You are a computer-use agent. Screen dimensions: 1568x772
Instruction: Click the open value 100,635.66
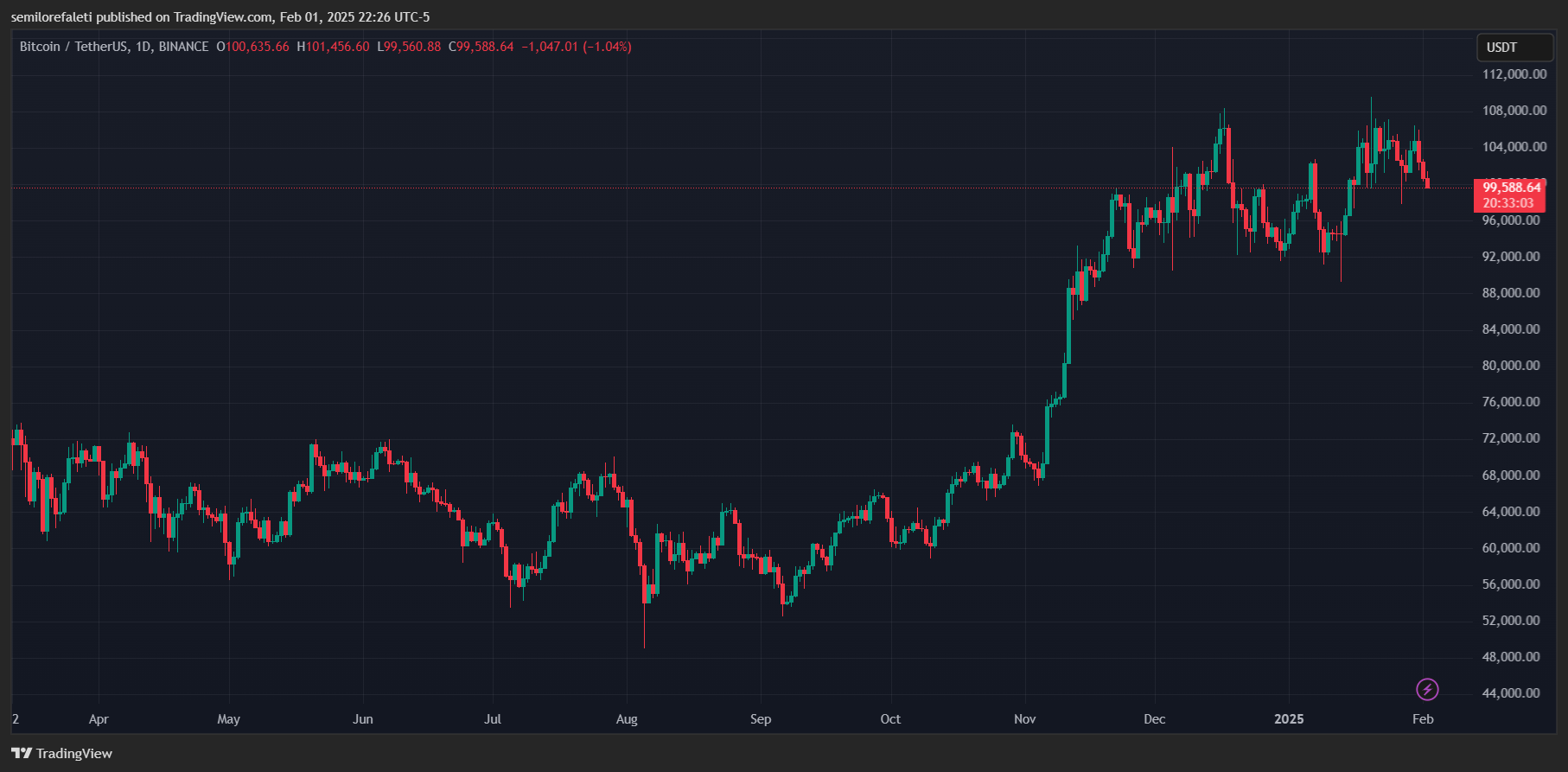pyautogui.click(x=258, y=47)
